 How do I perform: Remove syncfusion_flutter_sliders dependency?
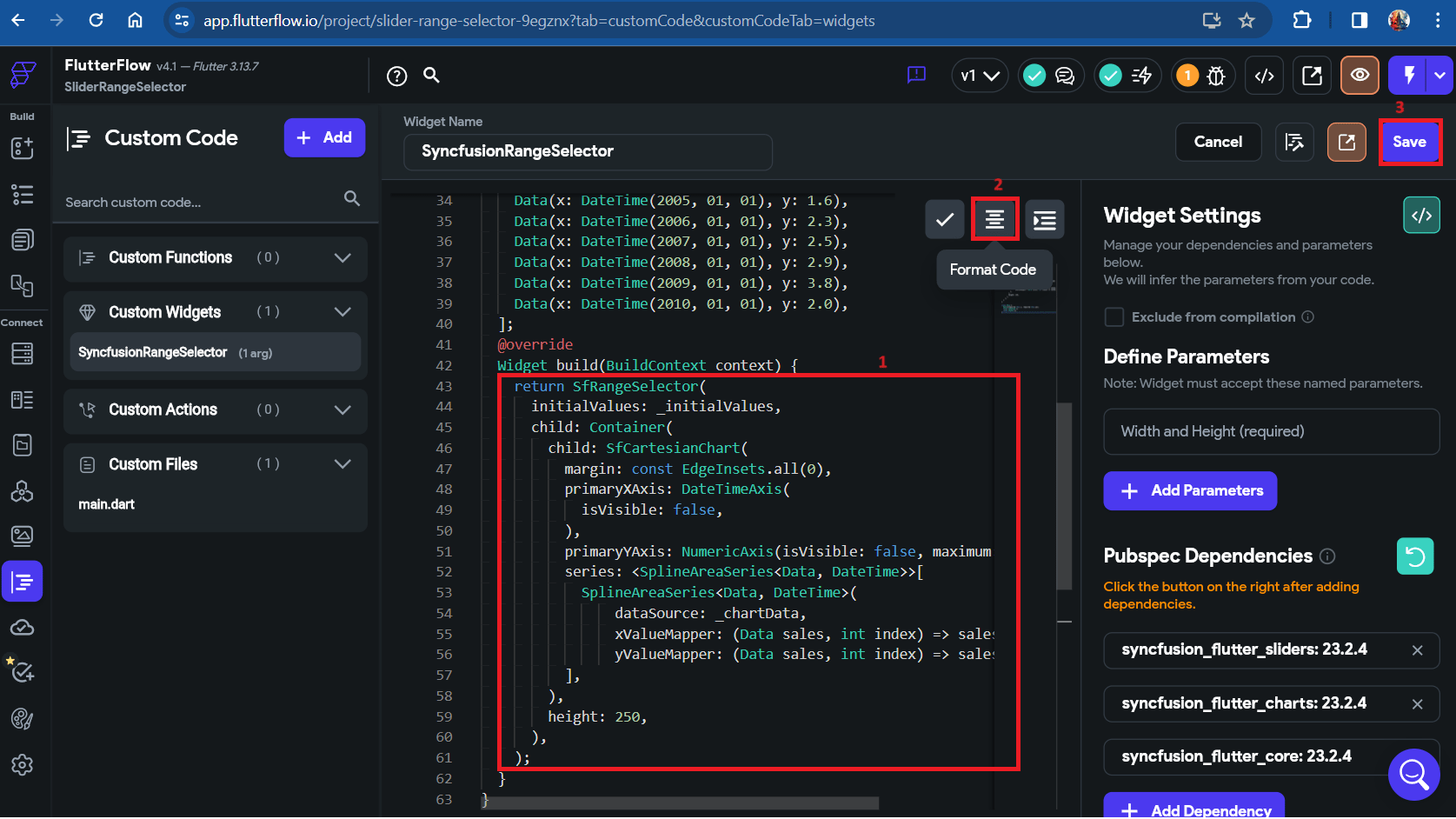(1417, 650)
